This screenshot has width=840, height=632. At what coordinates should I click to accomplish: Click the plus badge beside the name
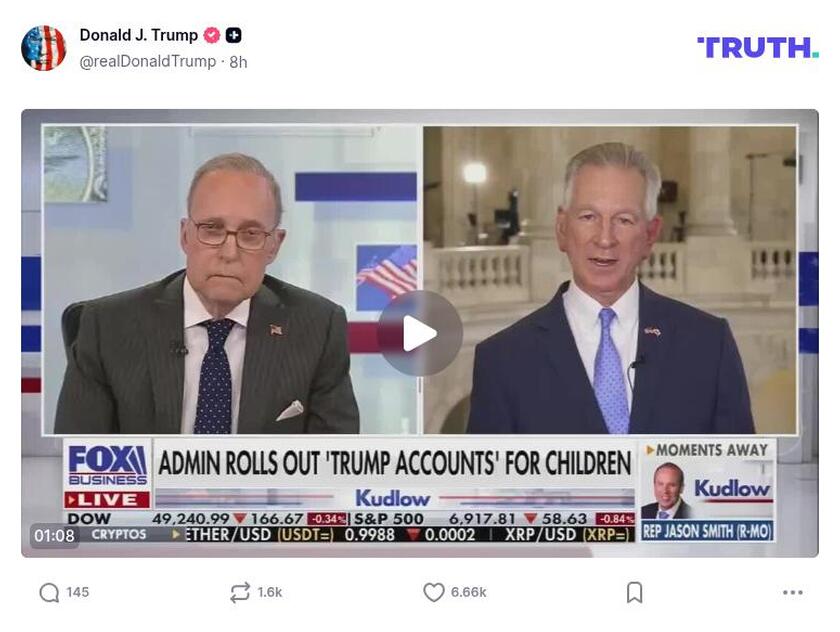[x=233, y=35]
